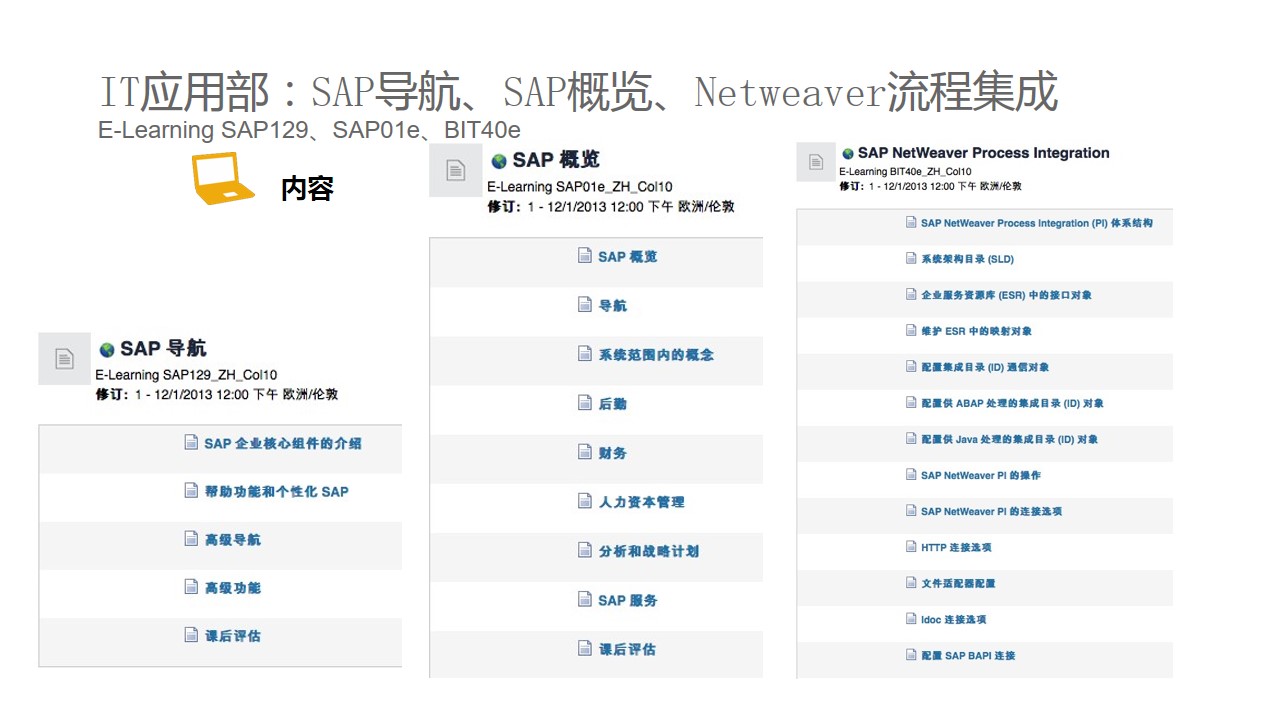This screenshot has height=720, width=1280.
Task: Click the E-Learning BIT40e_ZH_Col10 text
Action: click(905, 172)
